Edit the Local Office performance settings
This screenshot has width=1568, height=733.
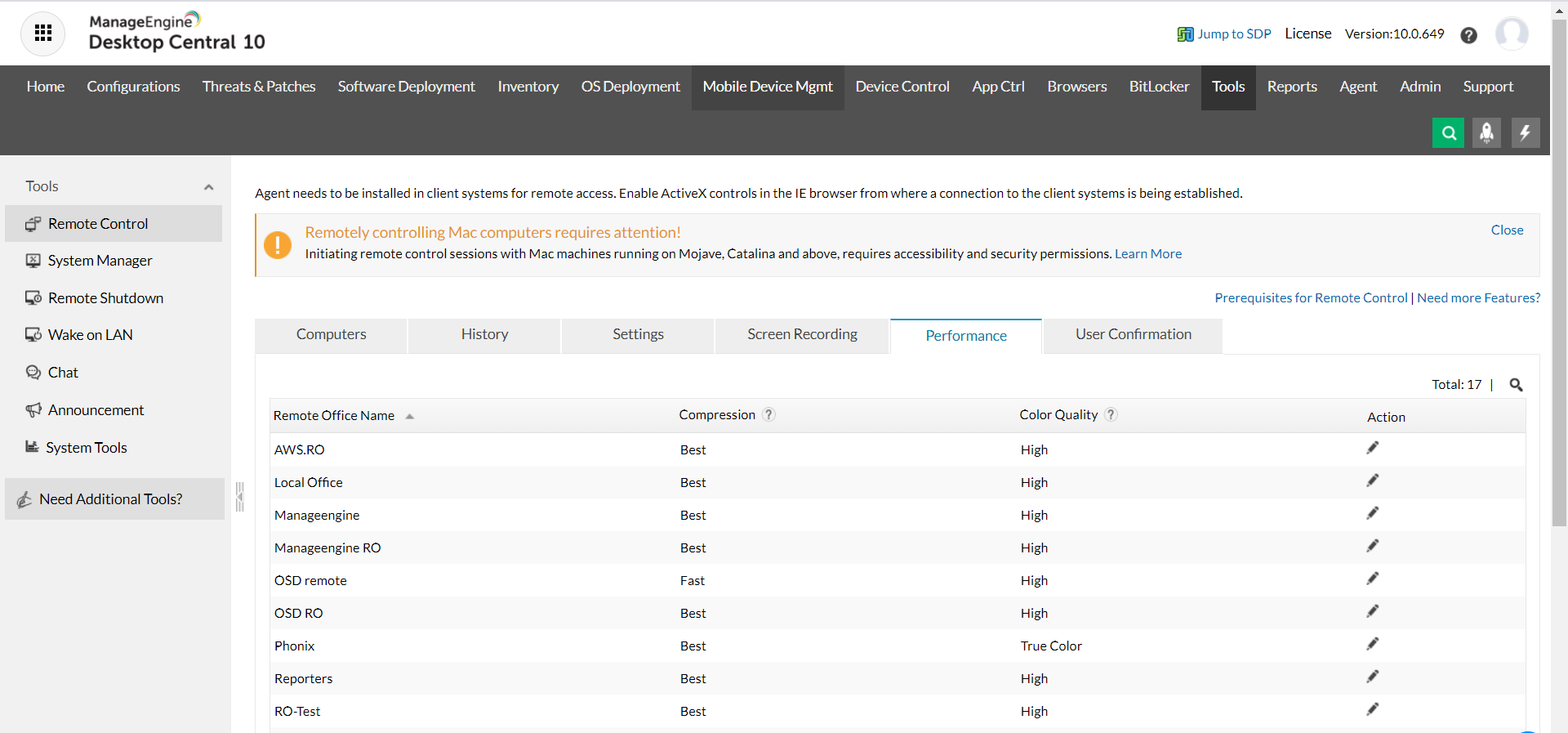pyautogui.click(x=1372, y=480)
